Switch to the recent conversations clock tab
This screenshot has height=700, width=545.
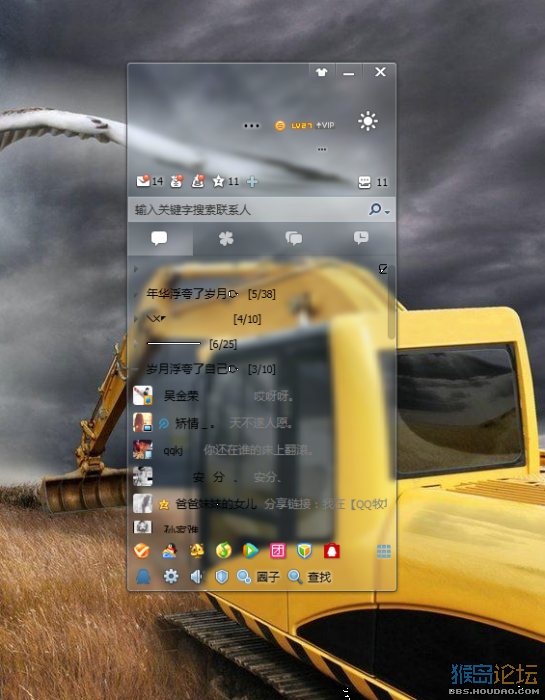point(361,238)
